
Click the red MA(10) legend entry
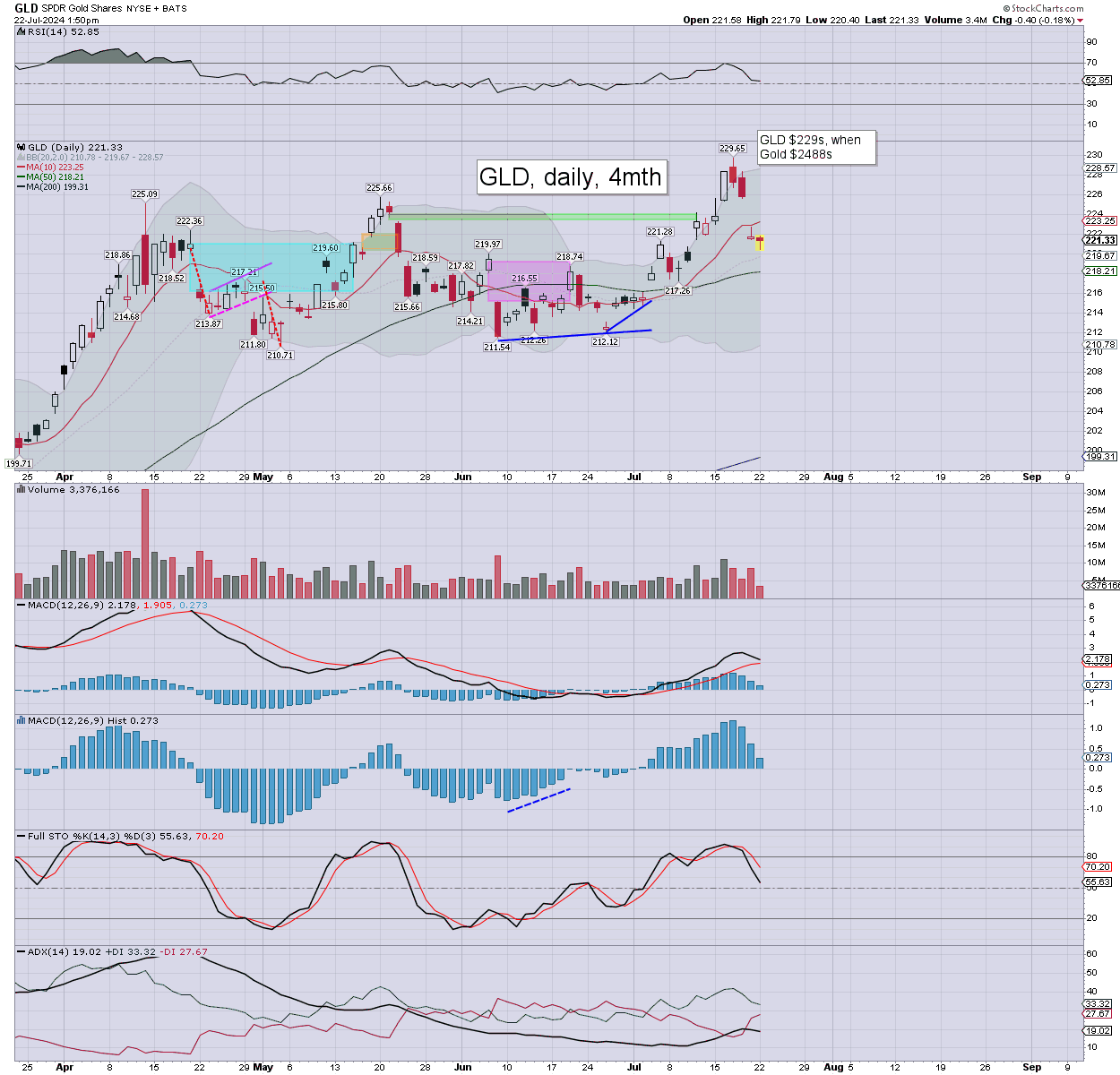[54, 168]
